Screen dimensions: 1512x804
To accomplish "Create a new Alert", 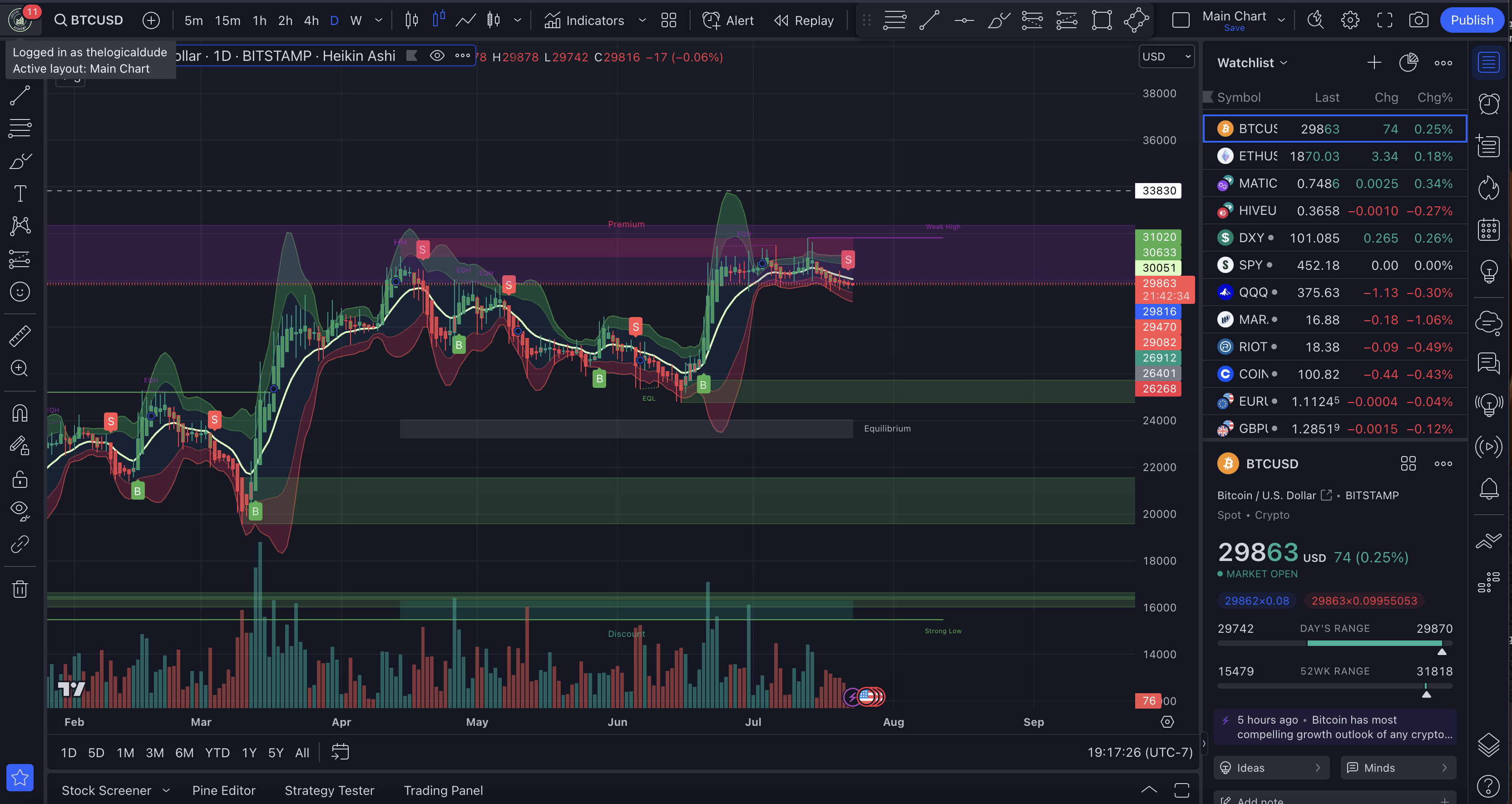I will (x=728, y=20).
